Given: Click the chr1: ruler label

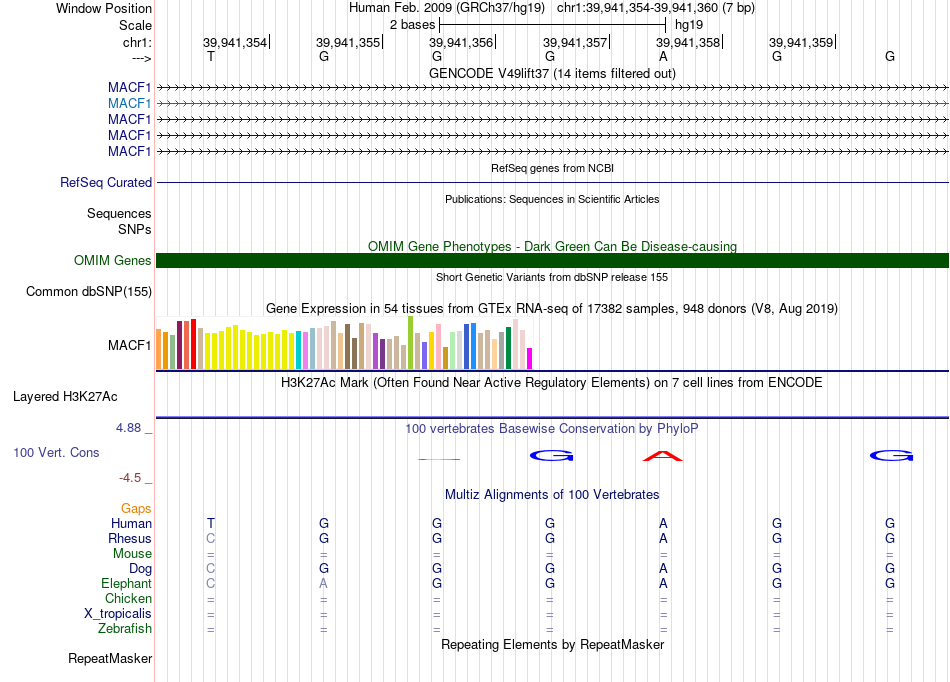Looking at the screenshot, I should pyautogui.click(x=137, y=42).
